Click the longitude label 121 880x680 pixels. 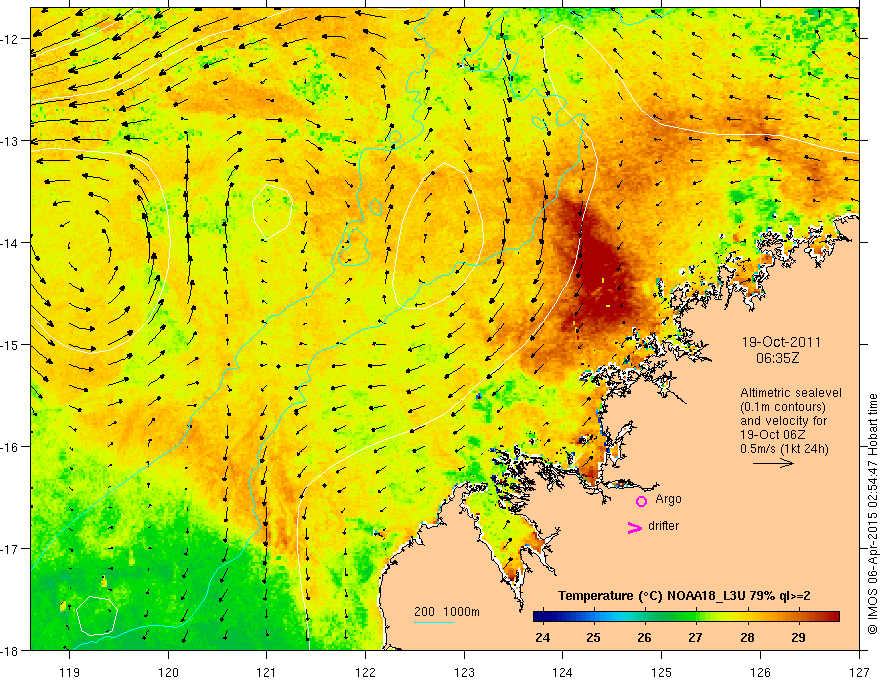pos(267,672)
